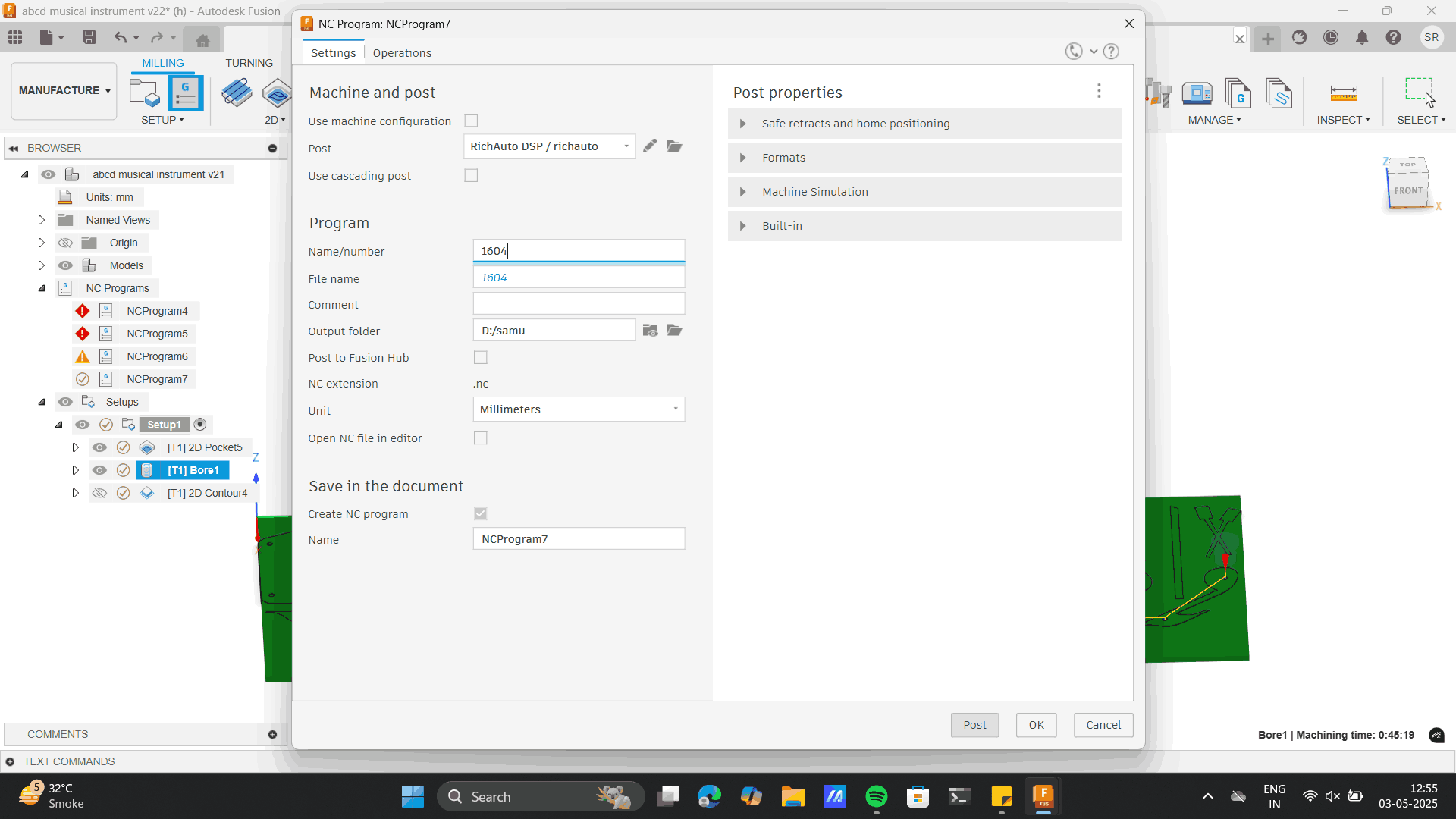The width and height of the screenshot is (1456, 819).
Task: Open Spotify from the taskbar
Action: pos(876,796)
